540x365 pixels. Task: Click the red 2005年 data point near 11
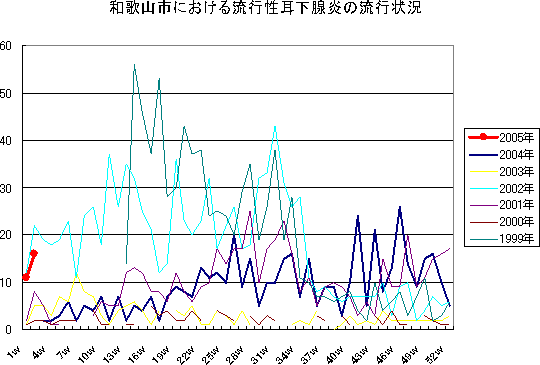(25, 277)
